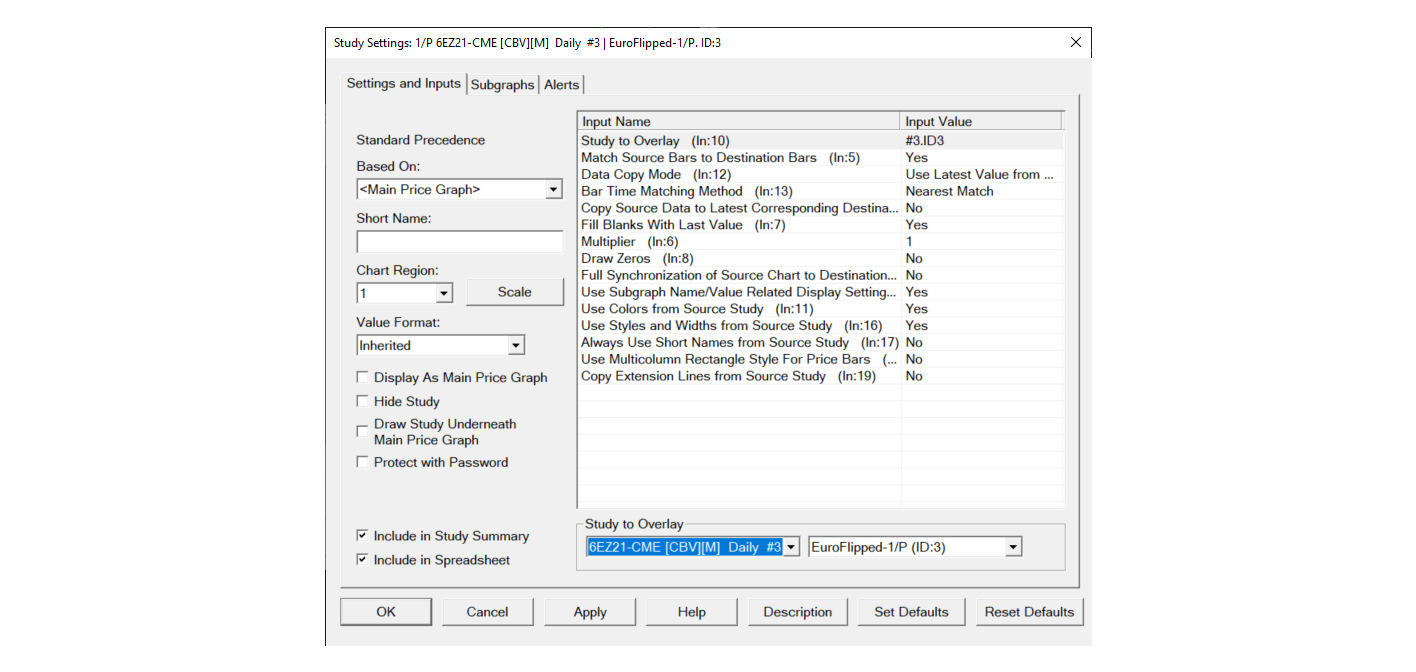Screen dimensions: 1416x672
Task: Enable Protect with Password checkbox
Action: click(x=362, y=462)
